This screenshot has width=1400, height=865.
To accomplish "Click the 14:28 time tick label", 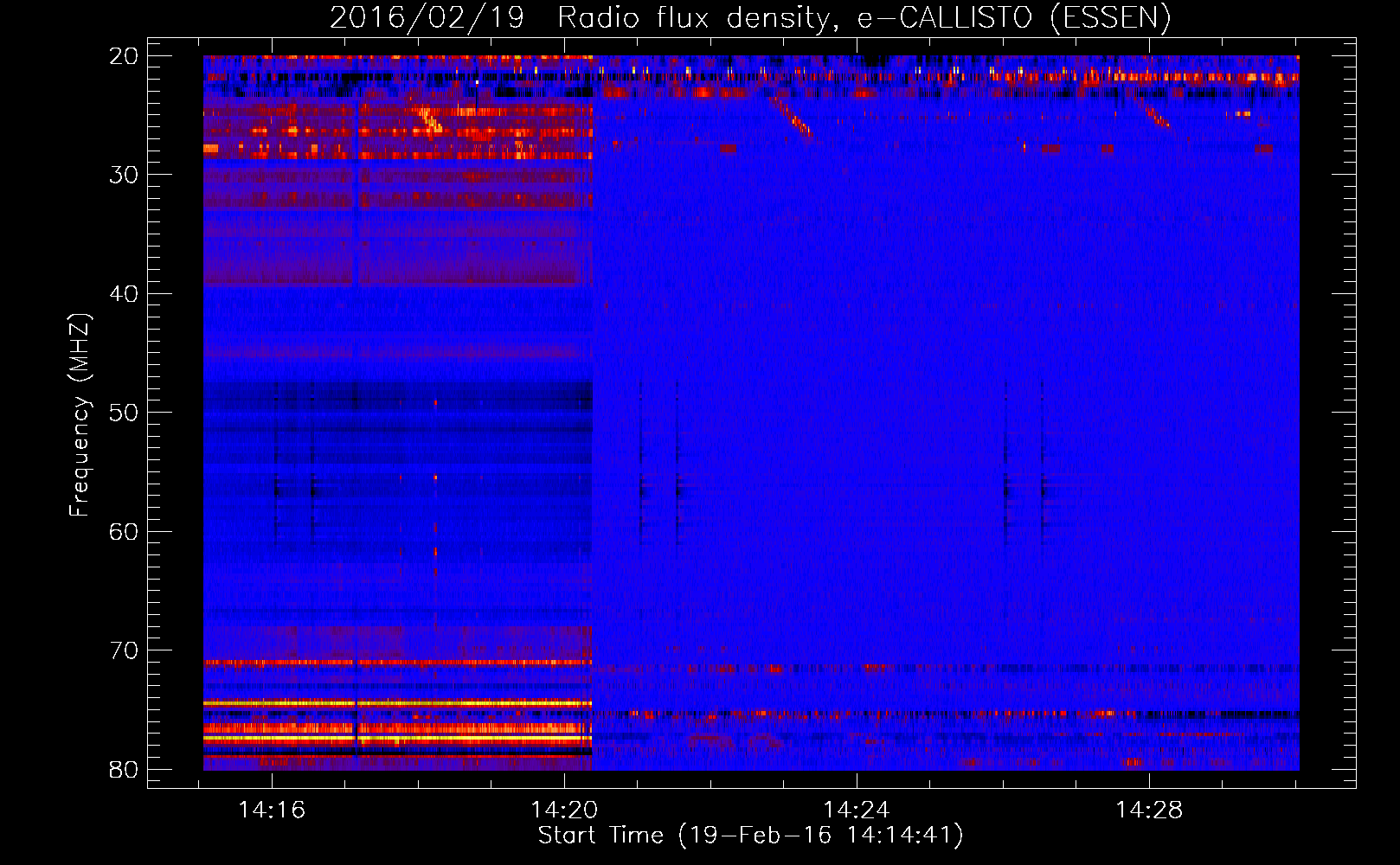I will point(1149,811).
